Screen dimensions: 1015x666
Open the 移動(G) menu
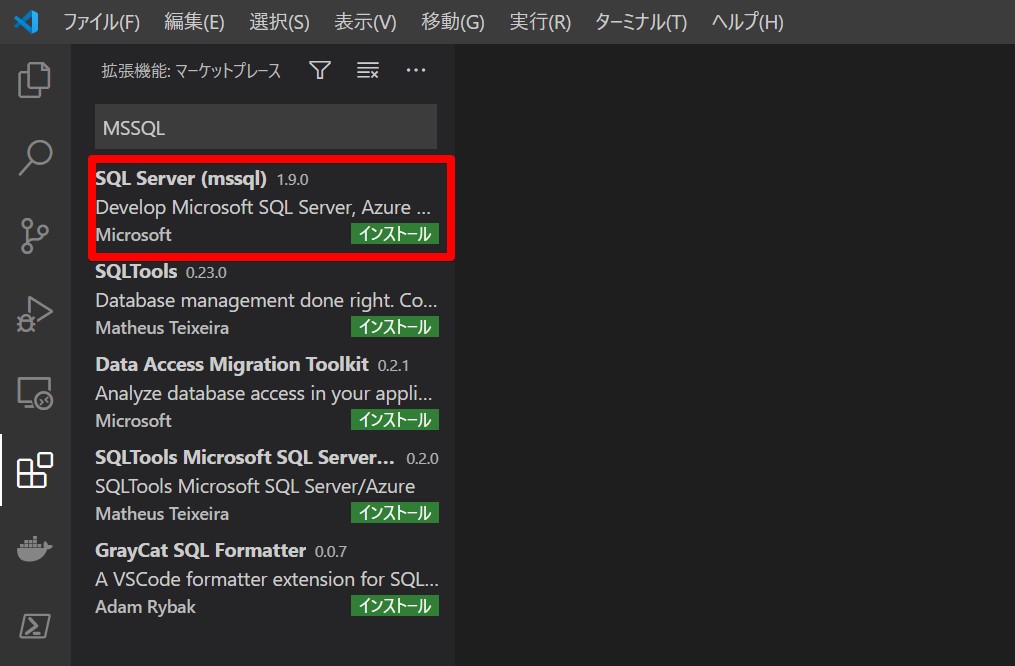[x=452, y=22]
